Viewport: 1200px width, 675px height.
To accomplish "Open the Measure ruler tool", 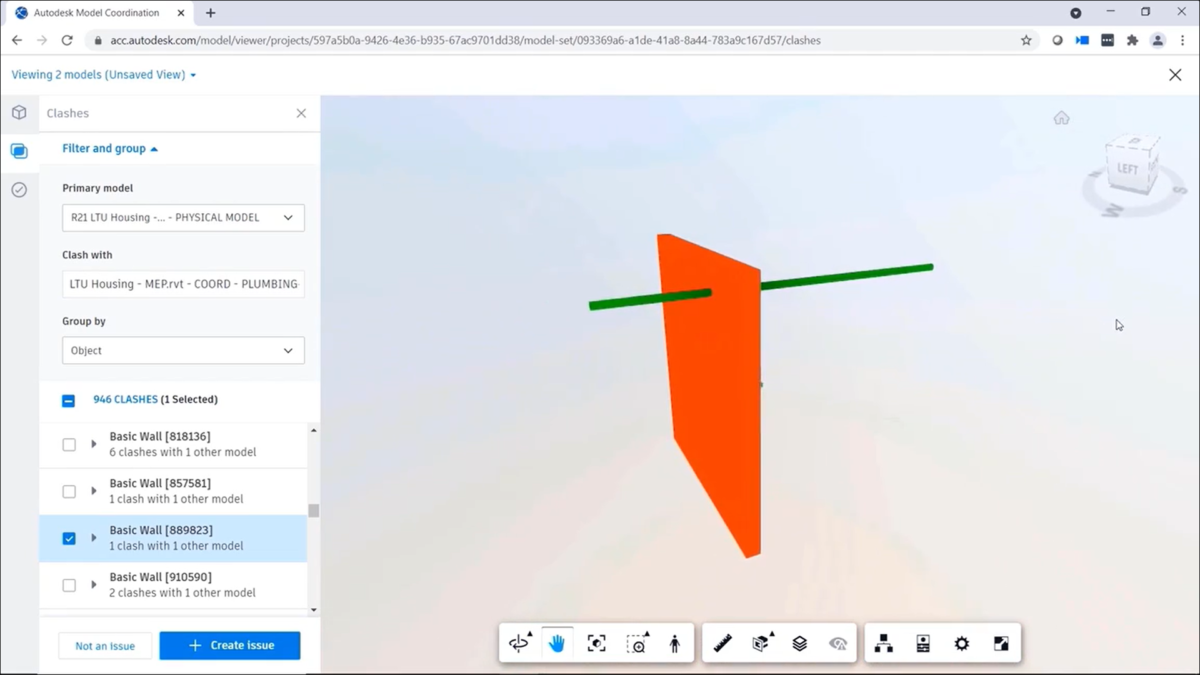I will click(723, 644).
